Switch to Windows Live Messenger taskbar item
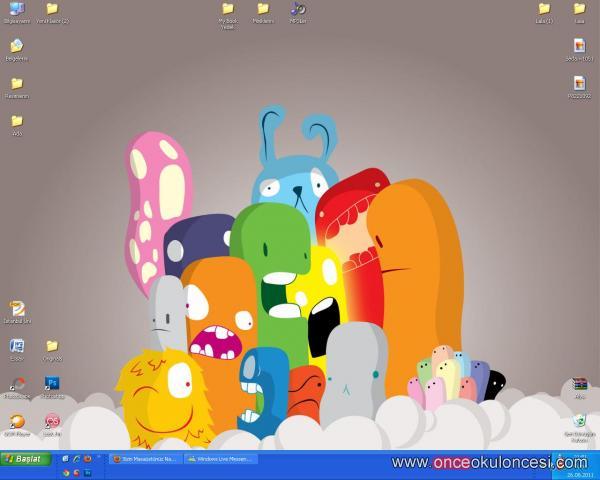This screenshot has height=480, width=600. pyautogui.click(x=221, y=459)
